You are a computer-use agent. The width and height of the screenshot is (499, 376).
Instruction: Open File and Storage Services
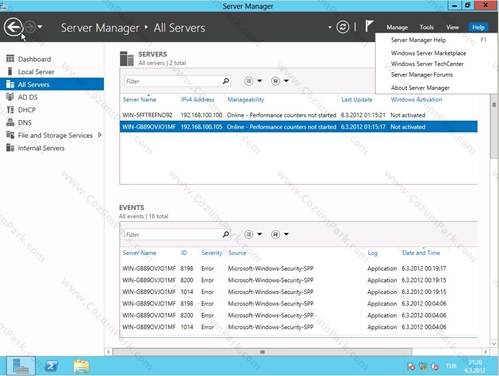pos(55,135)
